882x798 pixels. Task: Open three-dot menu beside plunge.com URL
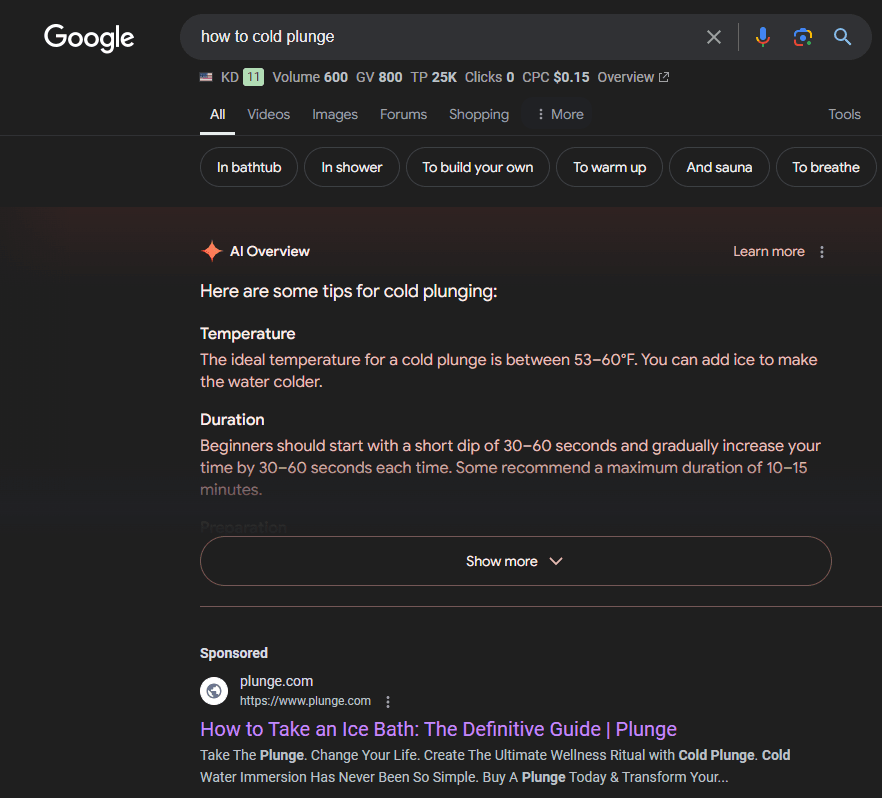pos(389,702)
